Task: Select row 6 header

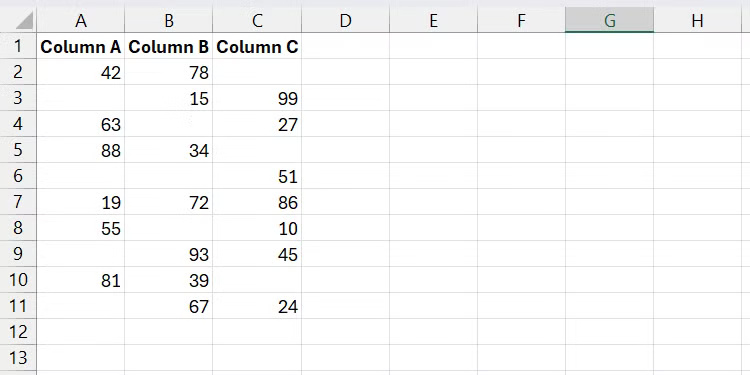Action: coord(18,176)
